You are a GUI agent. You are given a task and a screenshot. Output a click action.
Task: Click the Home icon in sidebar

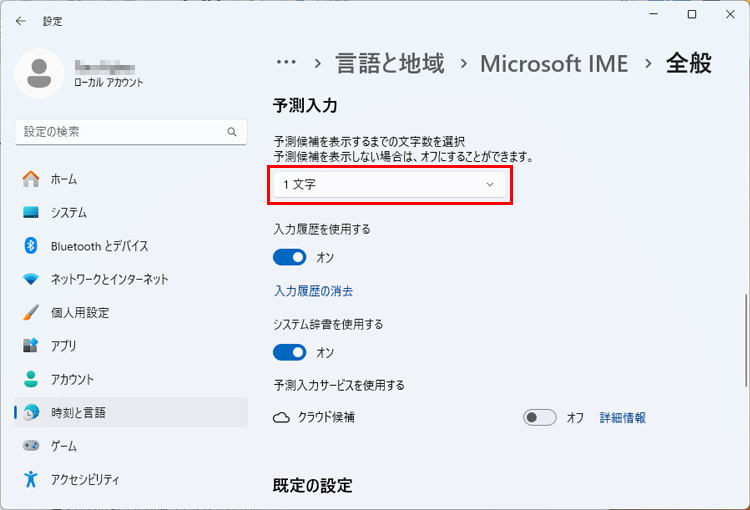[x=31, y=179]
